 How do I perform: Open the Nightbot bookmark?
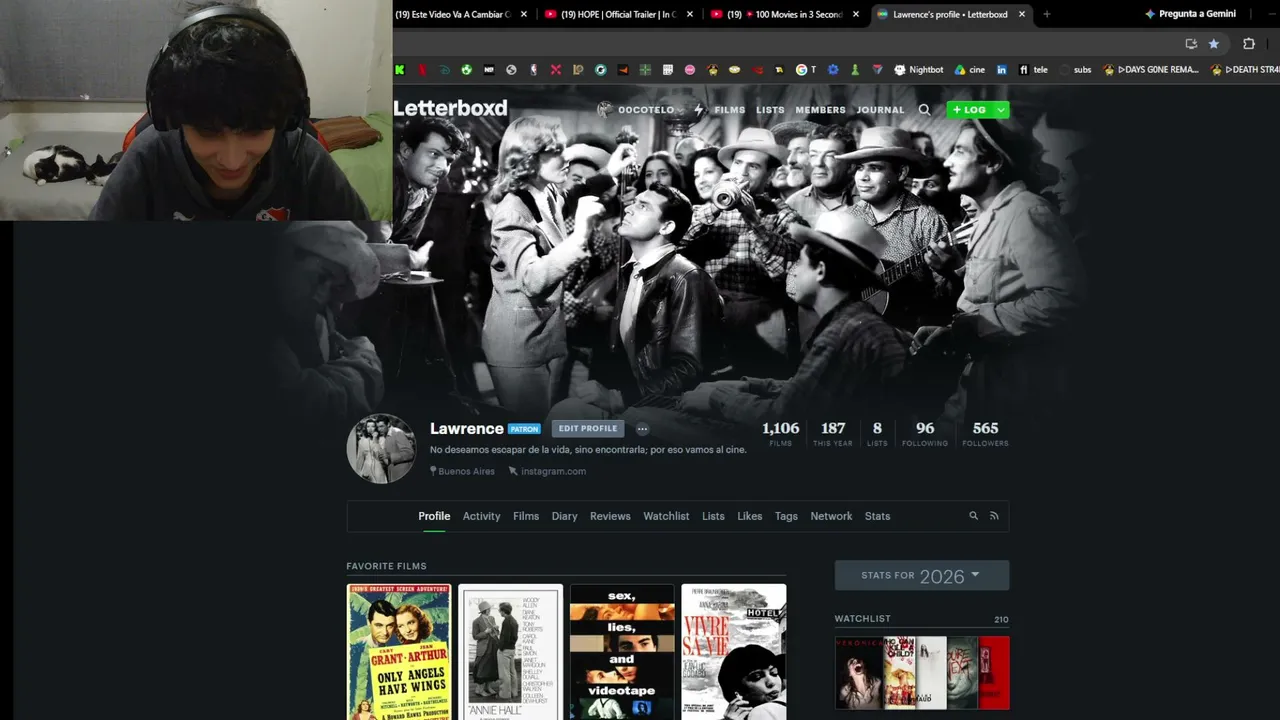pos(919,70)
